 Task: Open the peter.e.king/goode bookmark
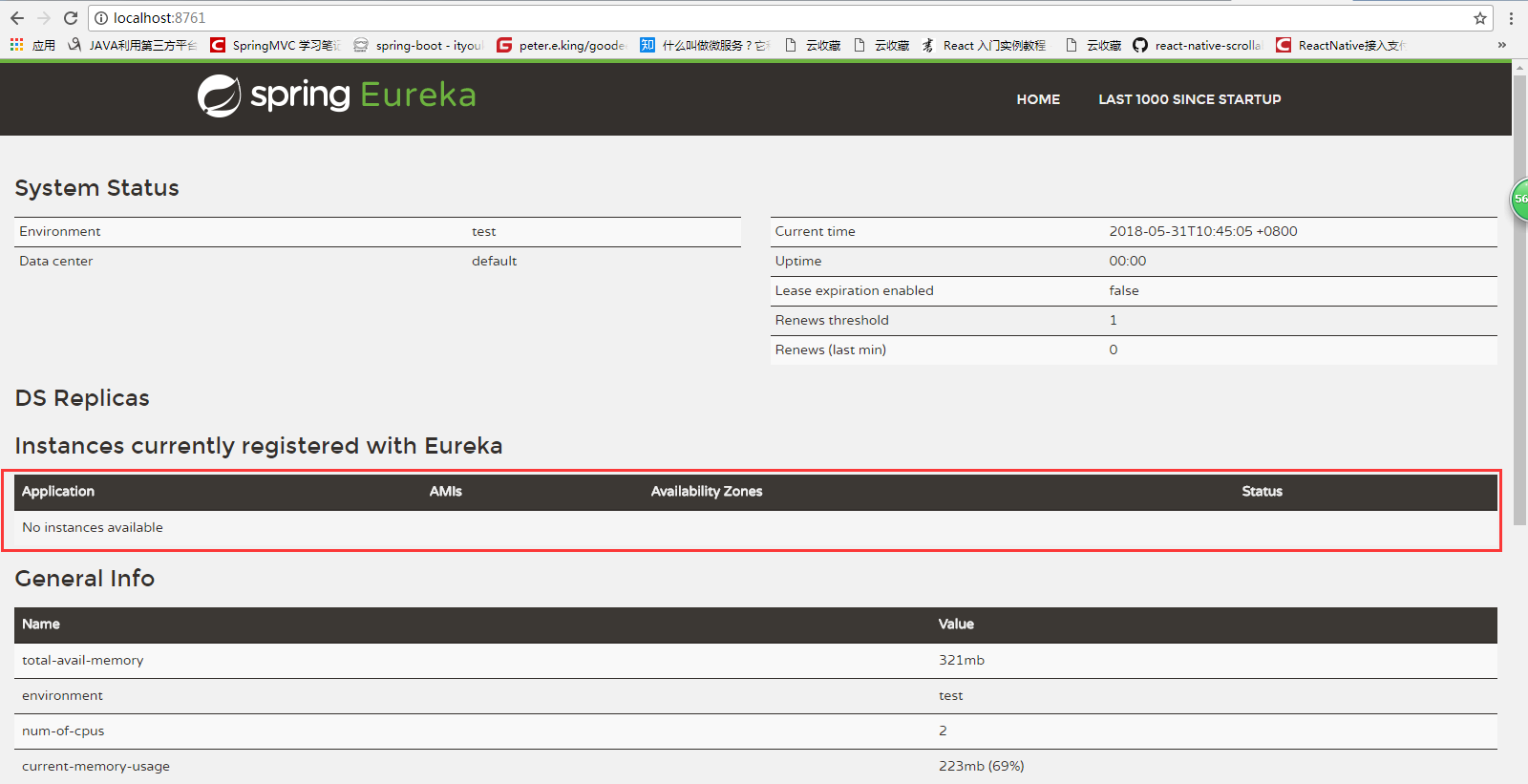coord(562,45)
